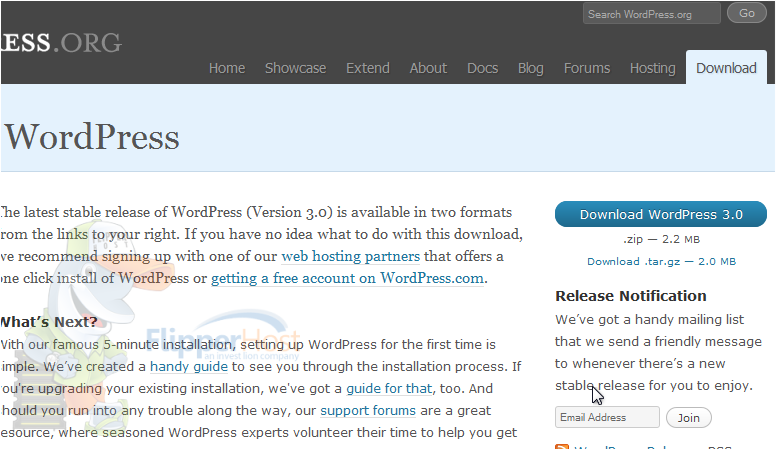Click the '.zip — 2.2 MB' label
Screen dimensions: 776x450
coord(661,239)
